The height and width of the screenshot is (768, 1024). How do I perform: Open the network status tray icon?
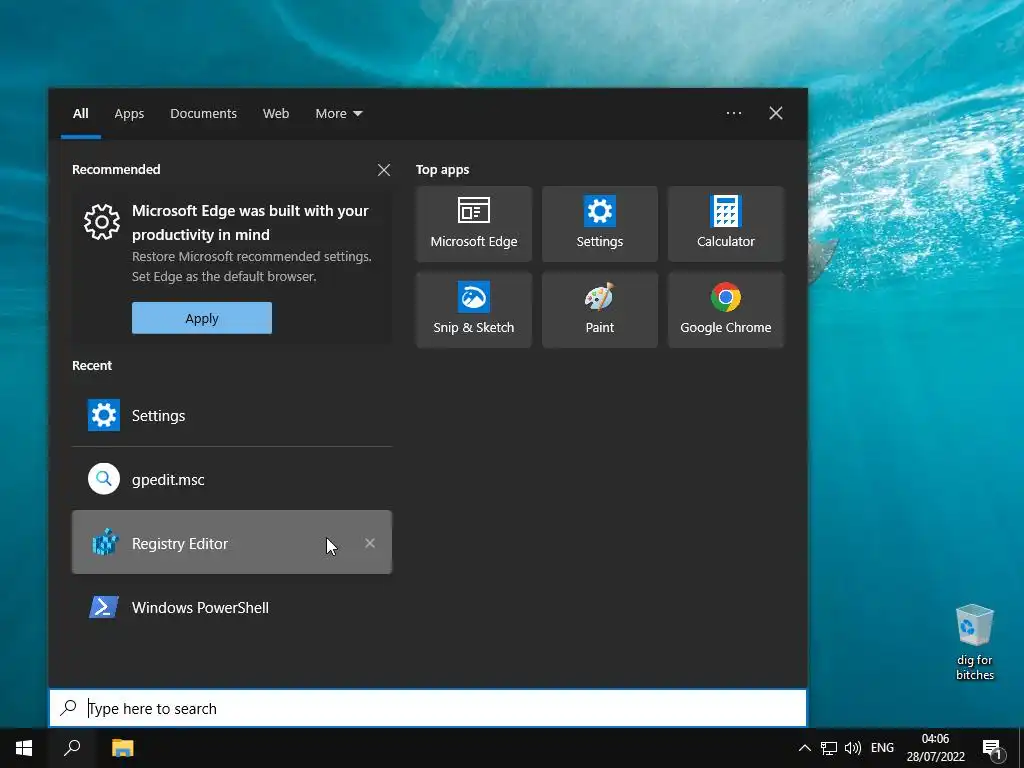click(829, 748)
